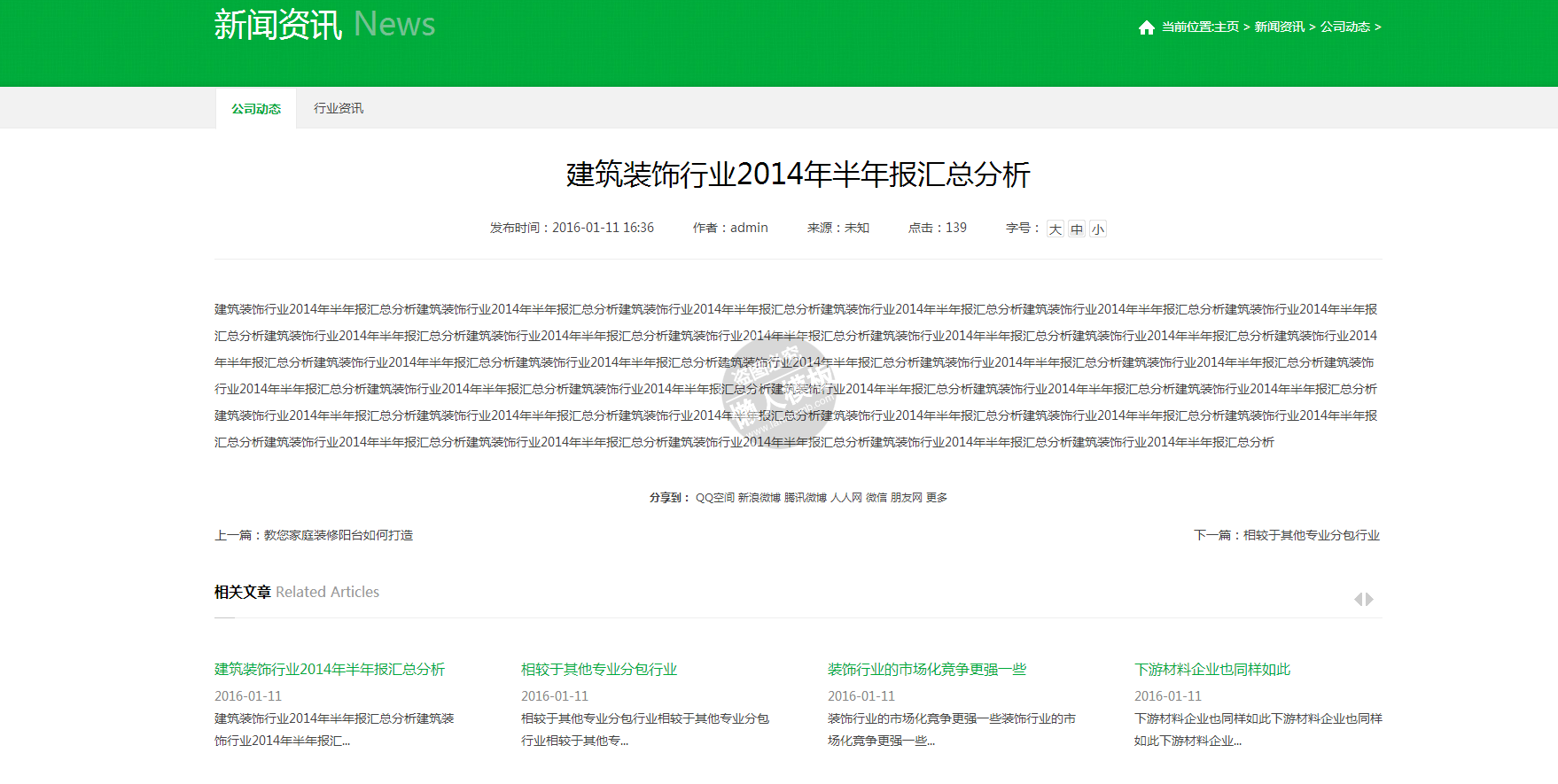Open related article title 相较于其他专业分包行业
The height and width of the screenshot is (784, 1558).
click(599, 670)
